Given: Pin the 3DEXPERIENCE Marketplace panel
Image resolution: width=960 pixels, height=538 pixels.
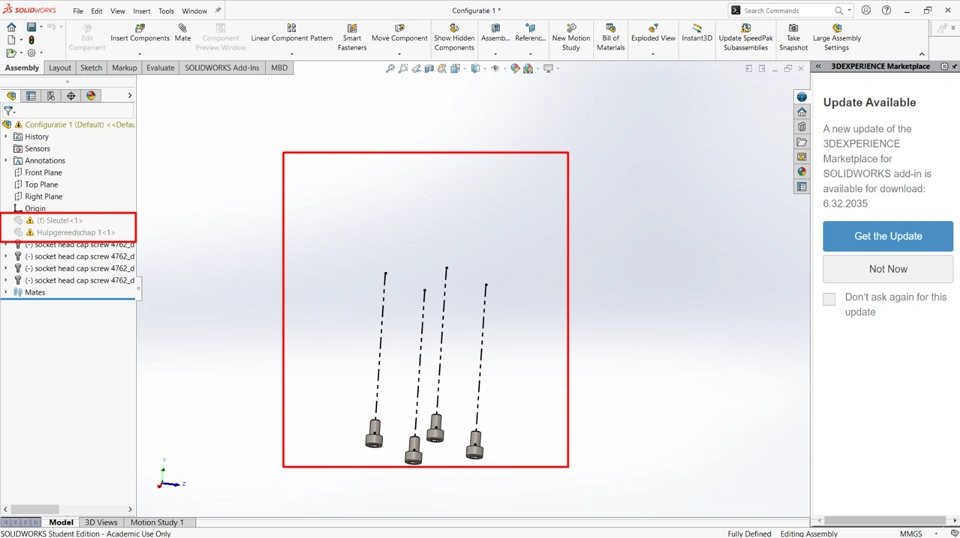Looking at the screenshot, I should (954, 66).
